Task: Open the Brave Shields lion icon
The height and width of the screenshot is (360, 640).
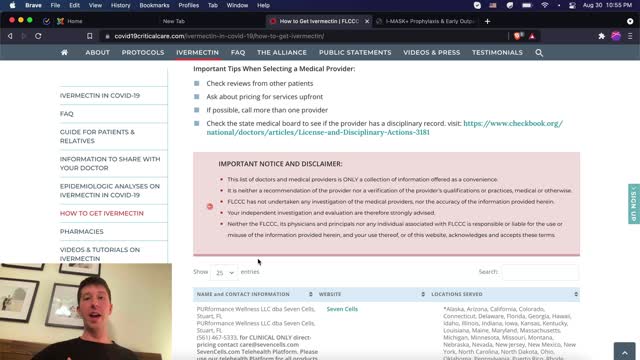Action: pos(518,36)
